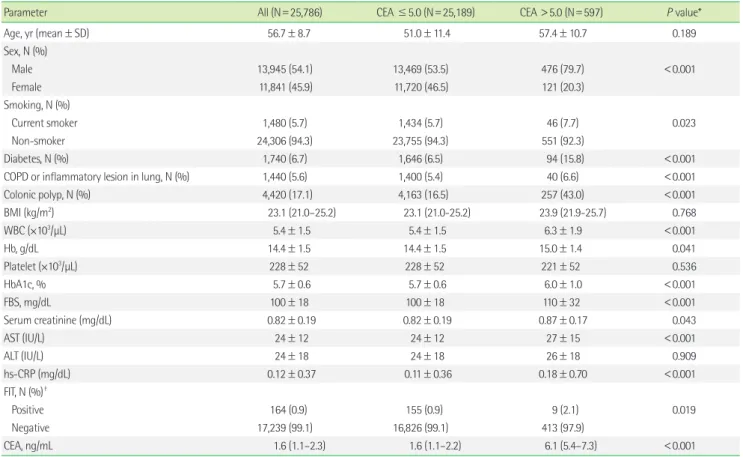Select the cell '13,945 (54.1)'

285,69
